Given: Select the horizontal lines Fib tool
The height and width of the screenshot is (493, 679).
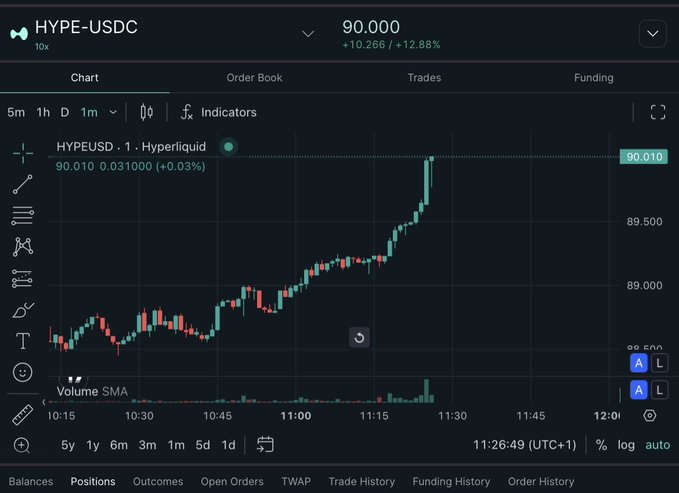Looking at the screenshot, I should tap(23, 215).
